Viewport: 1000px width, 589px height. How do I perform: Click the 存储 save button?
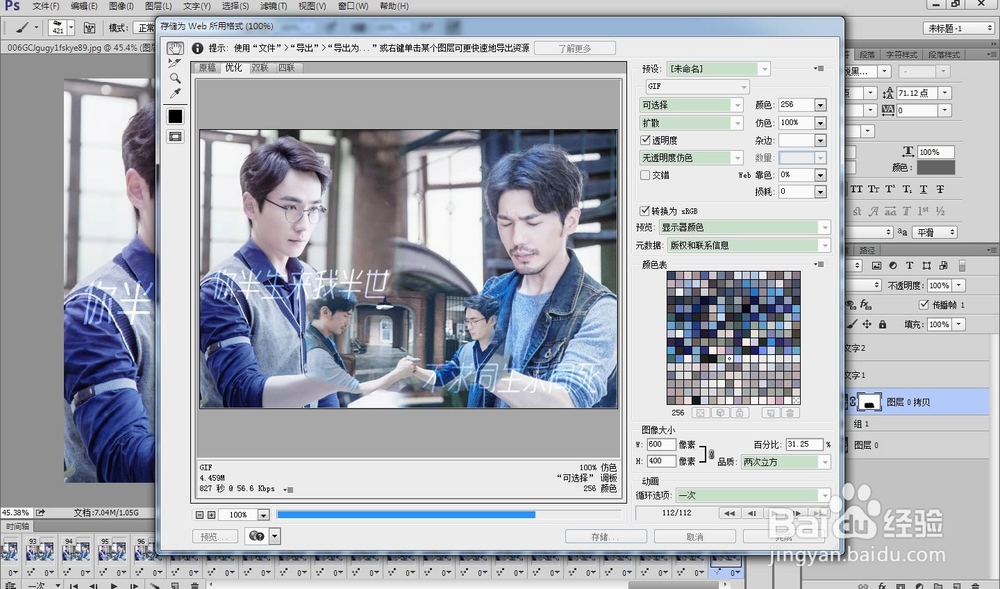[605, 537]
